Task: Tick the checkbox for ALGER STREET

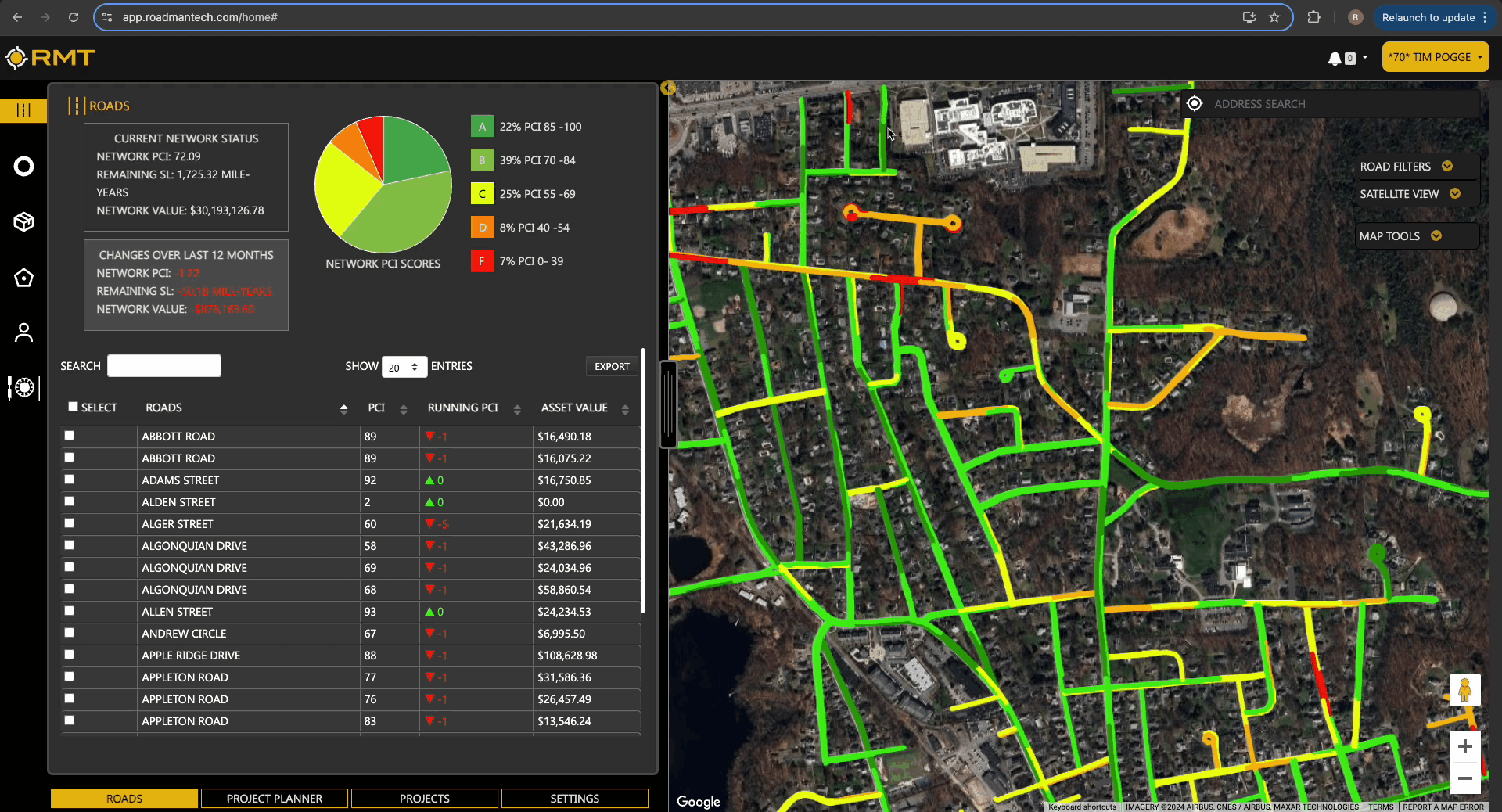Action: [x=70, y=524]
